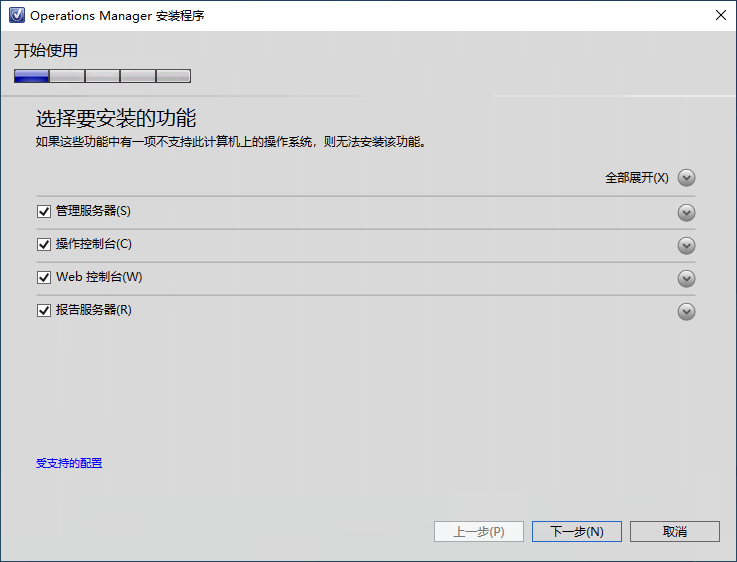Click the 开始使用 step title
This screenshot has width=737, height=562.
pos(46,50)
